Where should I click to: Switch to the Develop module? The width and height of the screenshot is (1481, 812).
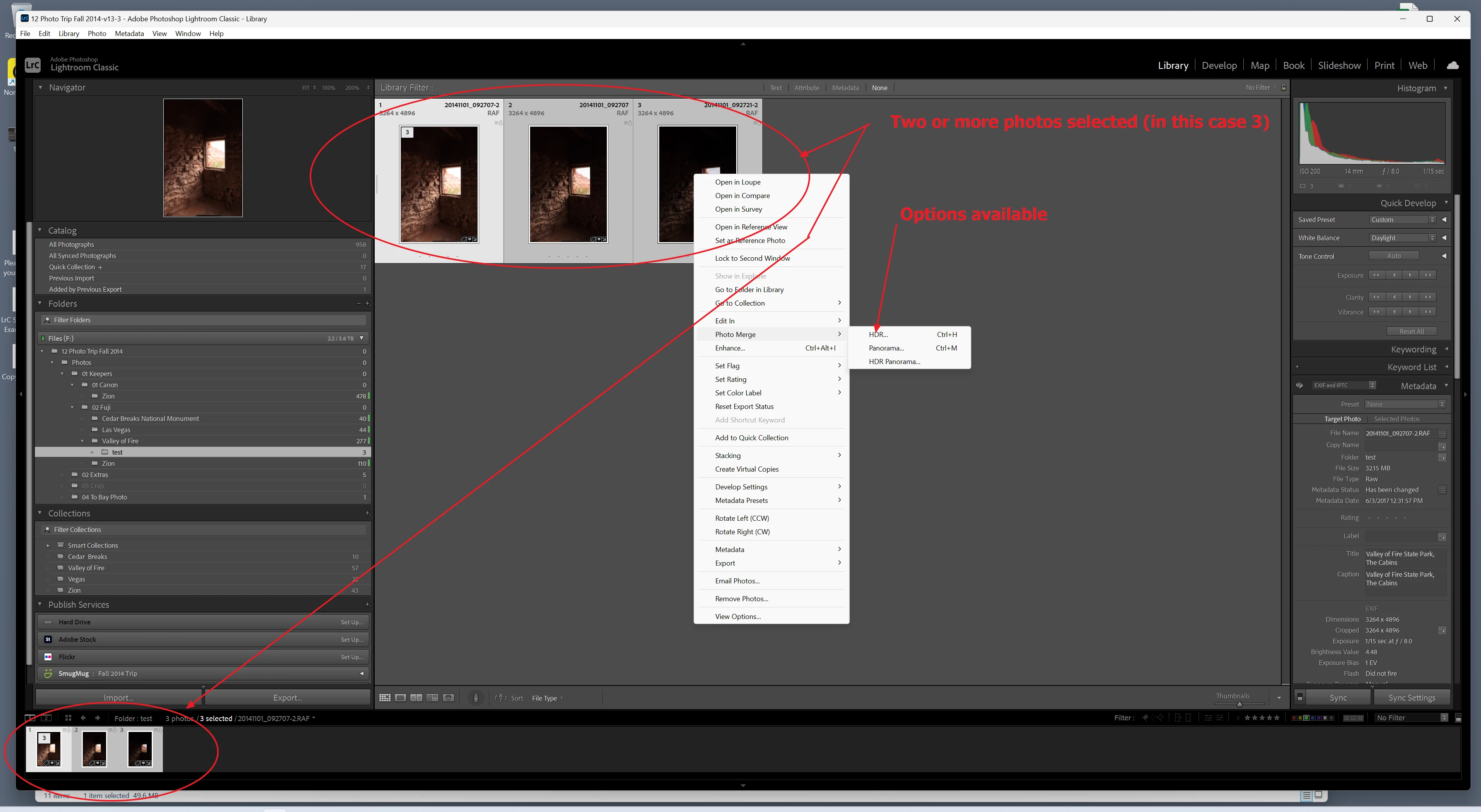(1219, 65)
